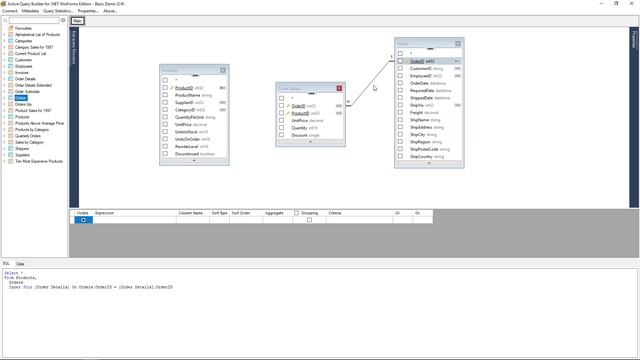Open the Connect menu
This screenshot has width=640, height=360.
click(x=10, y=11)
